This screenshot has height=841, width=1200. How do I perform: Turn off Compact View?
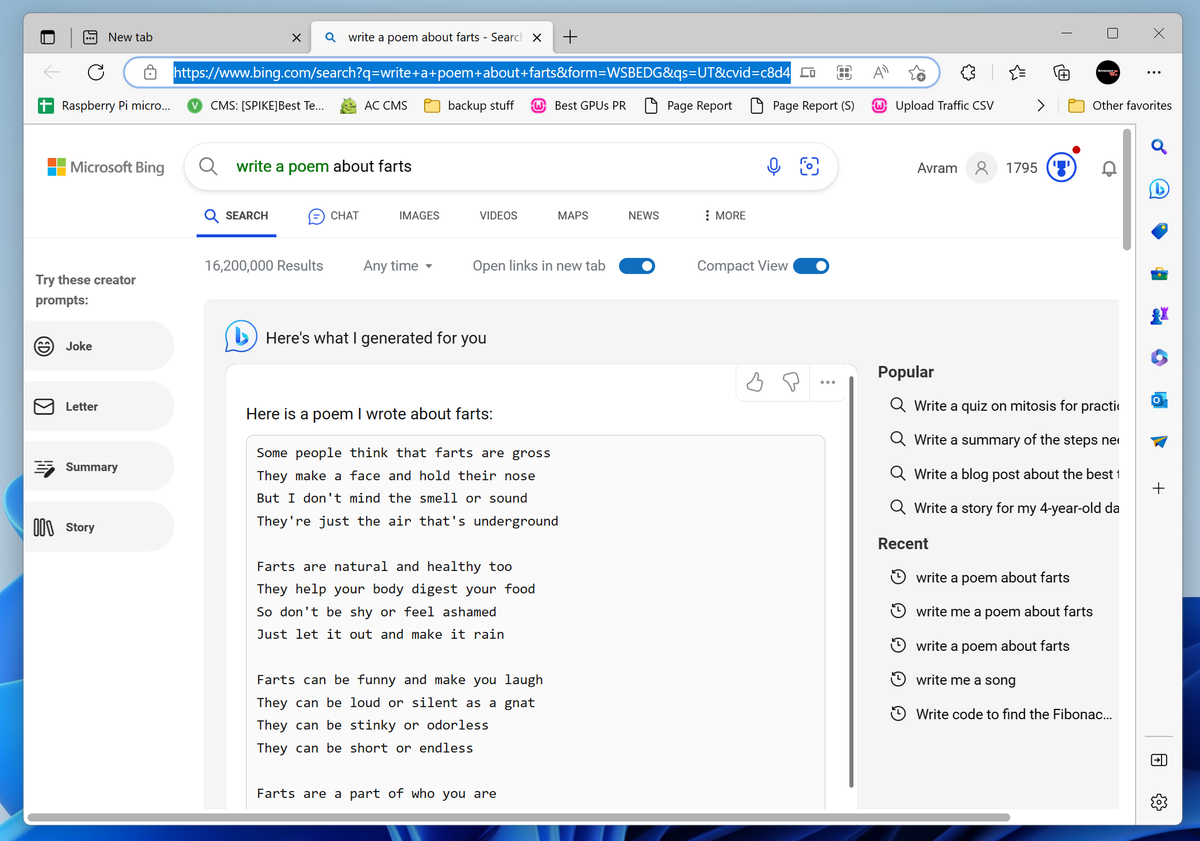[812, 266]
